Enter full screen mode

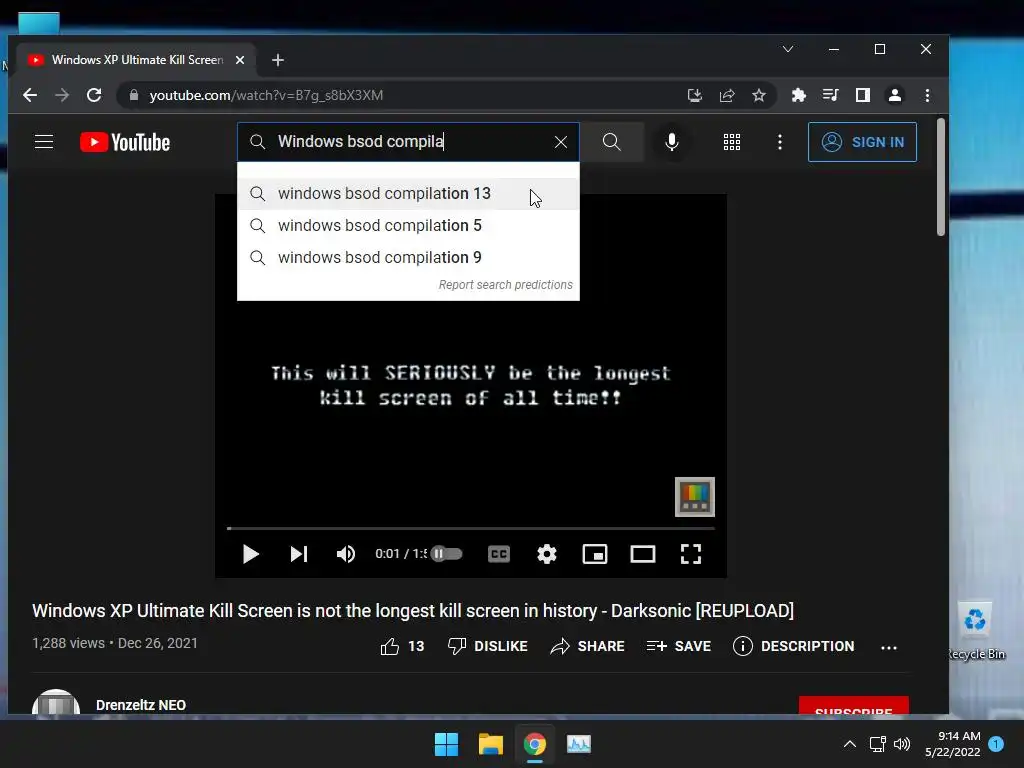click(x=691, y=554)
